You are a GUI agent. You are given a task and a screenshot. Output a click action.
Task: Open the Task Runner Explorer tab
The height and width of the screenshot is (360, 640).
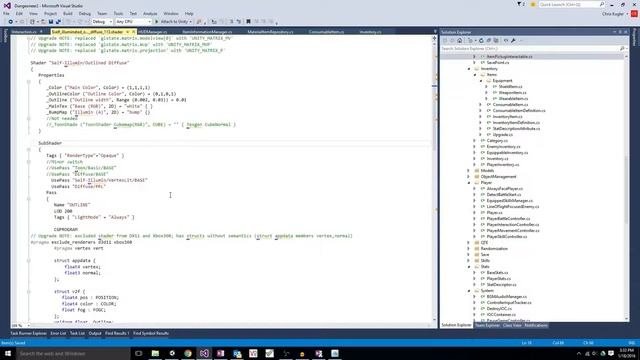(x=29, y=333)
